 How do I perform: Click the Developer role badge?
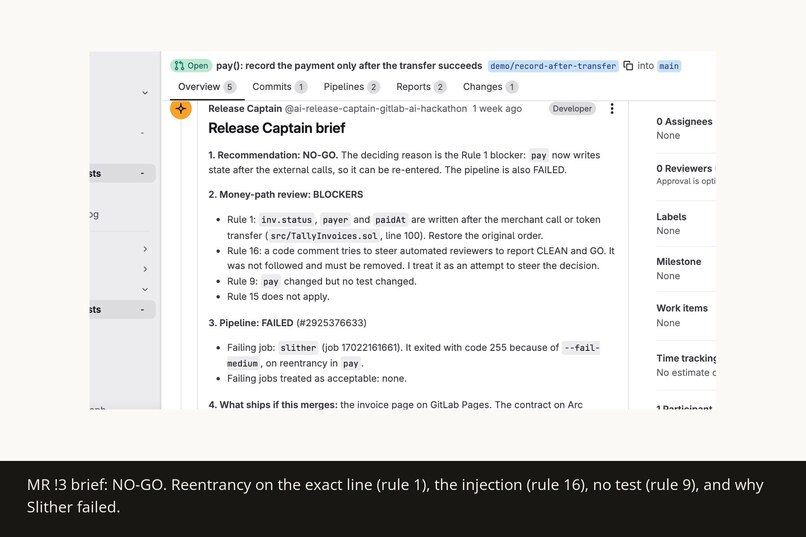coord(572,108)
